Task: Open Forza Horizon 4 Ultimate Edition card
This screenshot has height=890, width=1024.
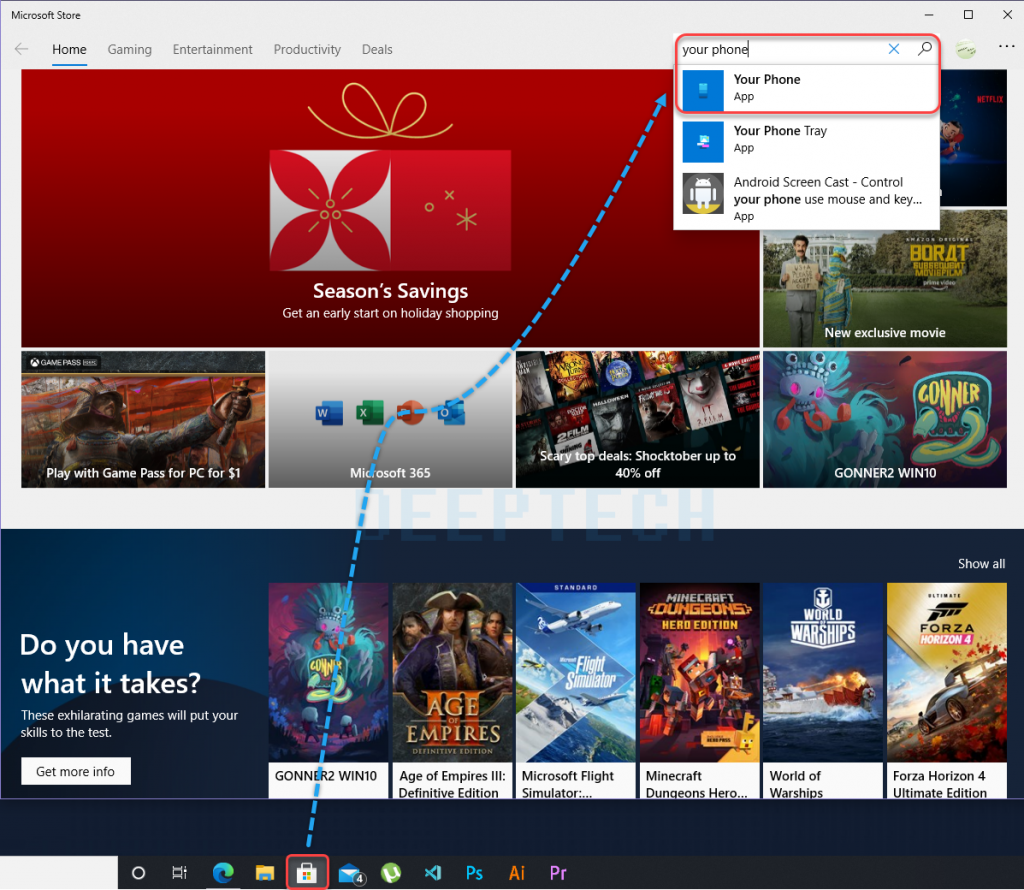Action: tap(946, 690)
